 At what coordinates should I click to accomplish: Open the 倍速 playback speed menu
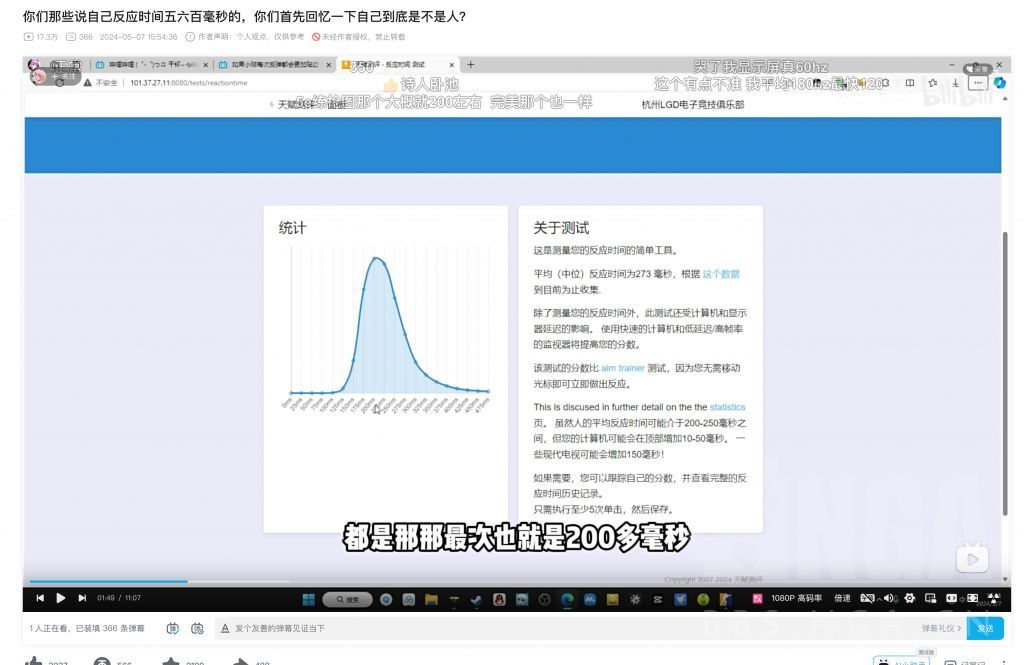click(x=843, y=598)
